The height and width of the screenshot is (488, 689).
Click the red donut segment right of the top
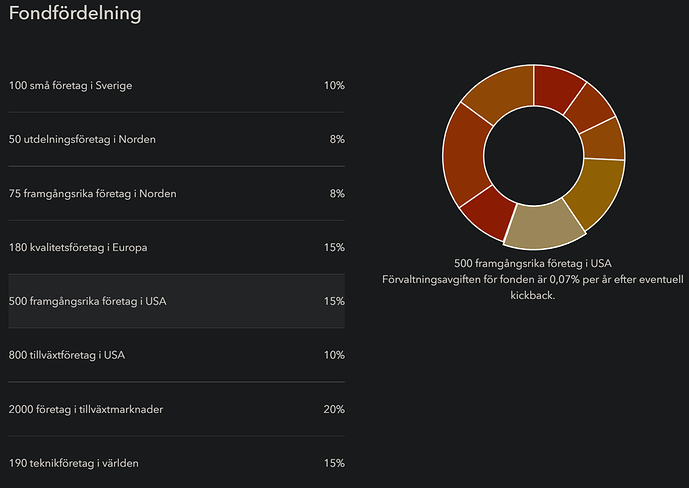coord(559,86)
